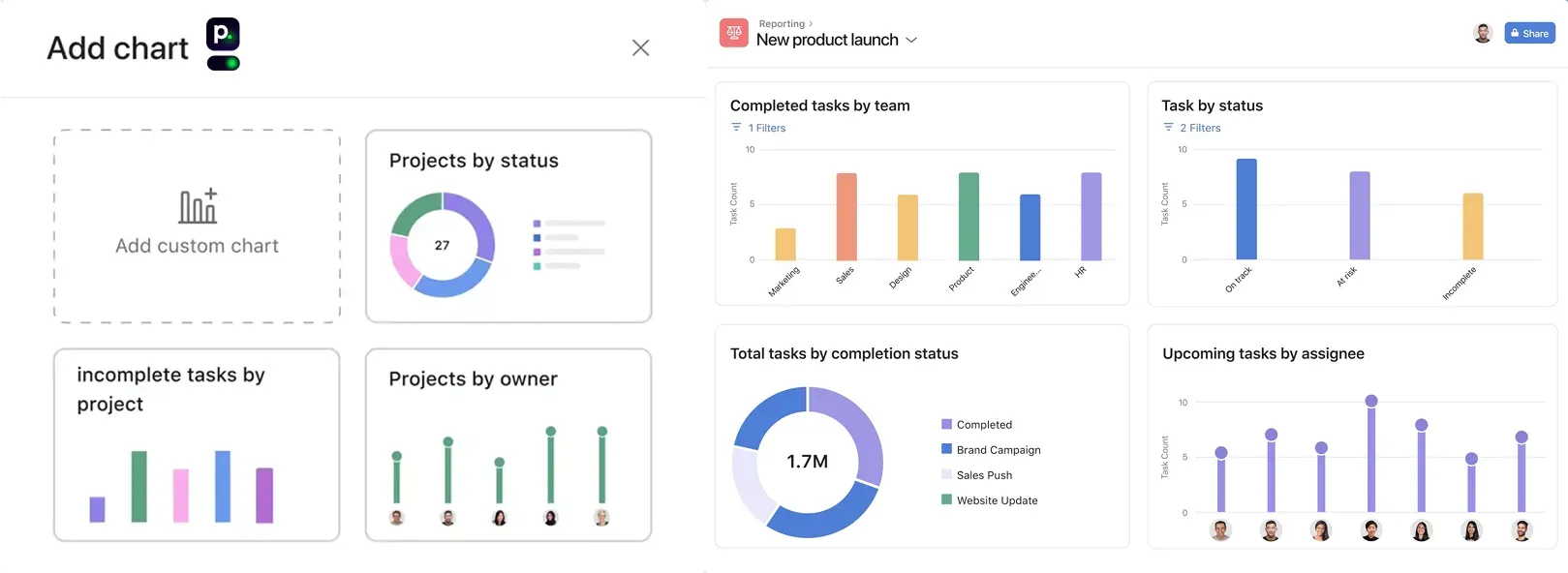The image size is (1568, 573).
Task: Click the last owner avatar in Projects by owner
Action: (601, 518)
